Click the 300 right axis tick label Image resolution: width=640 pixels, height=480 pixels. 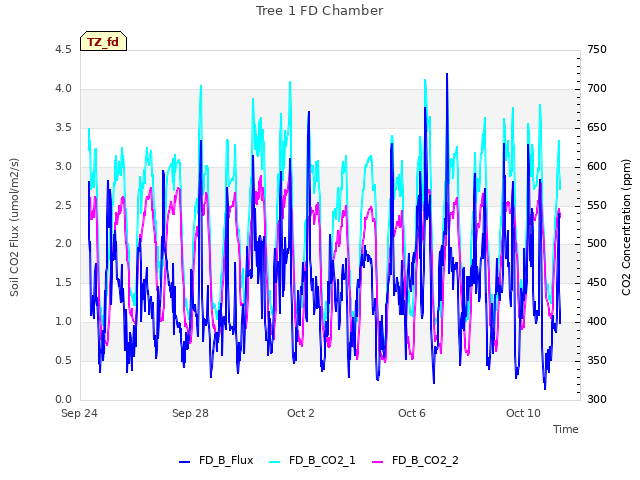pos(597,399)
